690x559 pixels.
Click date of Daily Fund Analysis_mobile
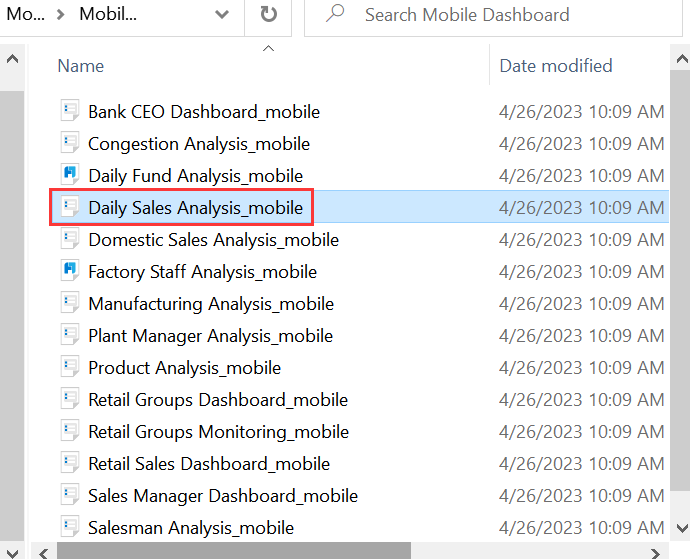click(581, 176)
